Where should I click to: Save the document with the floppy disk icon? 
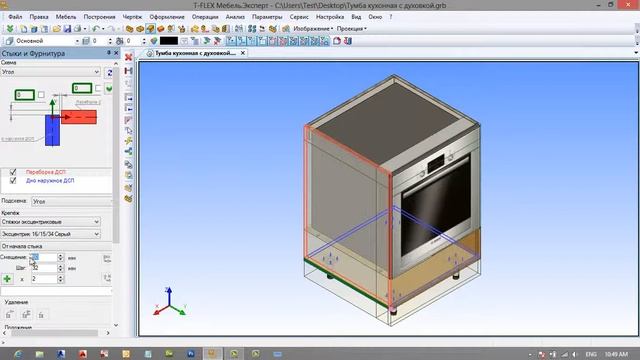(x=67, y=29)
